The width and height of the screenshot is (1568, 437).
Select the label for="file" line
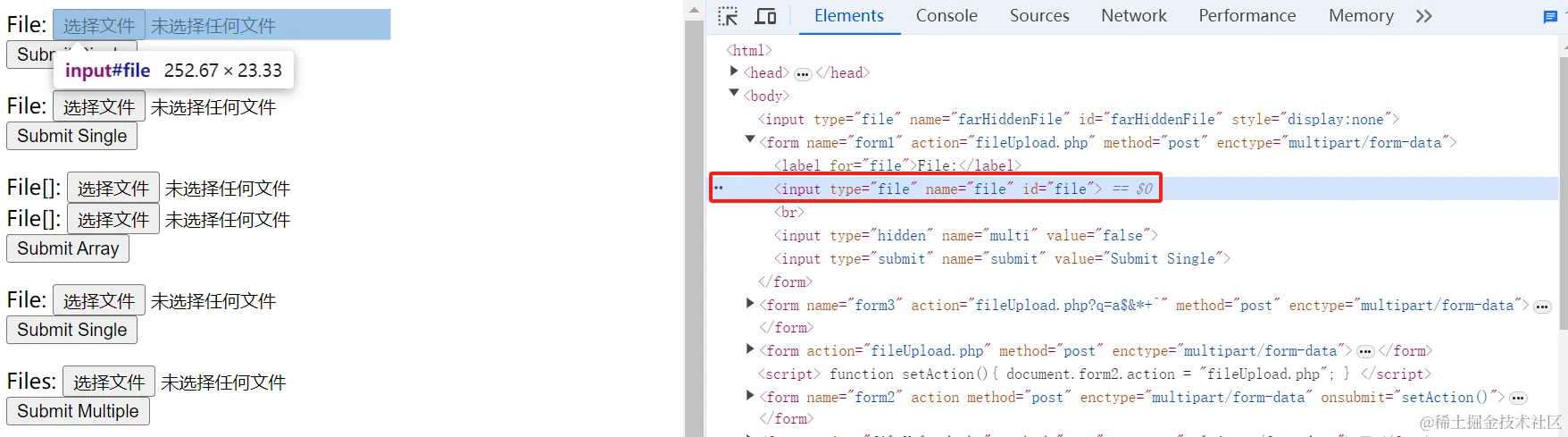click(x=897, y=165)
